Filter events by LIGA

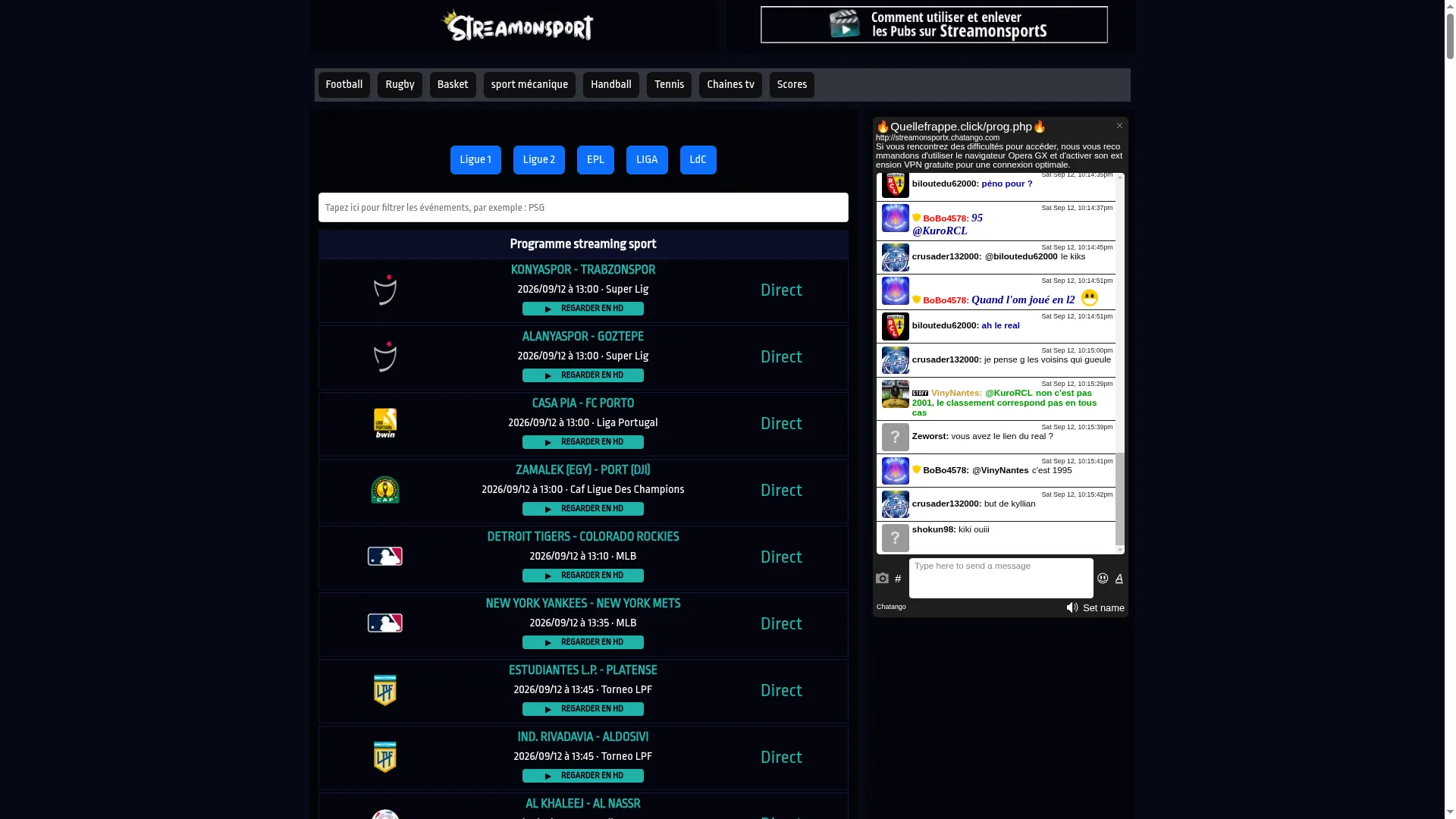point(647,160)
